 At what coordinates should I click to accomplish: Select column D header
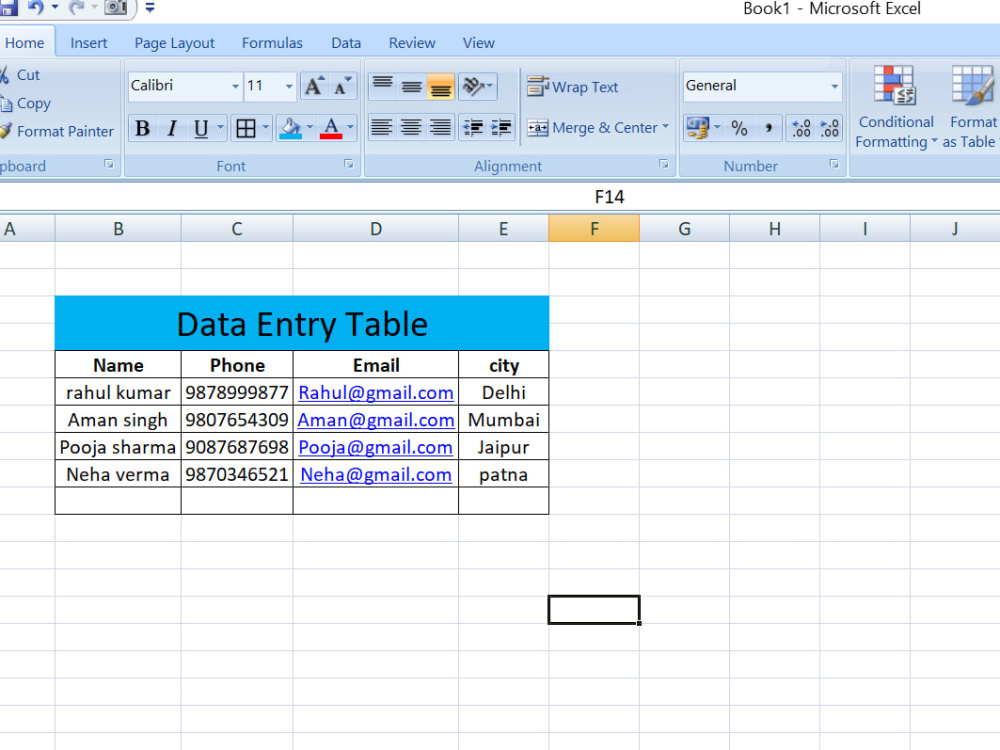[x=376, y=228]
